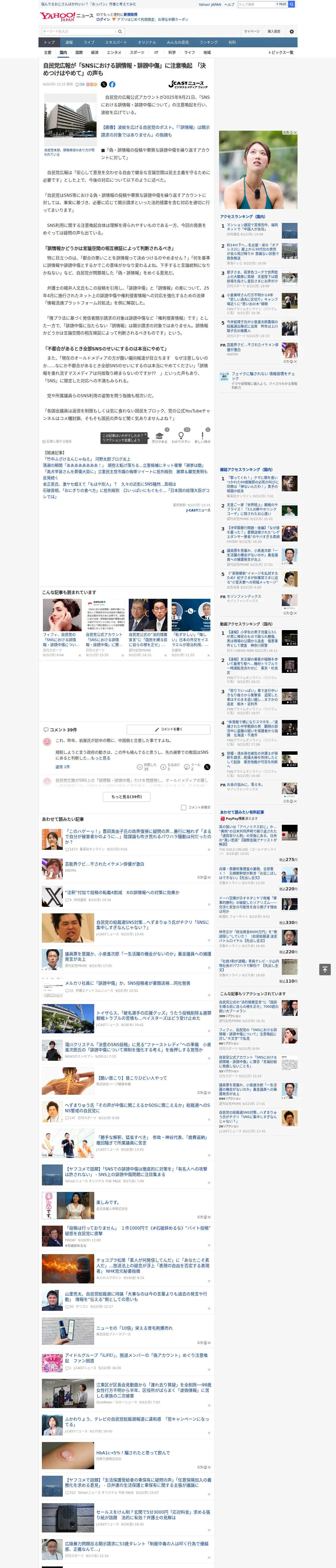
Task: Click the search magnifier button beside keyword field
Action: coord(120,31)
